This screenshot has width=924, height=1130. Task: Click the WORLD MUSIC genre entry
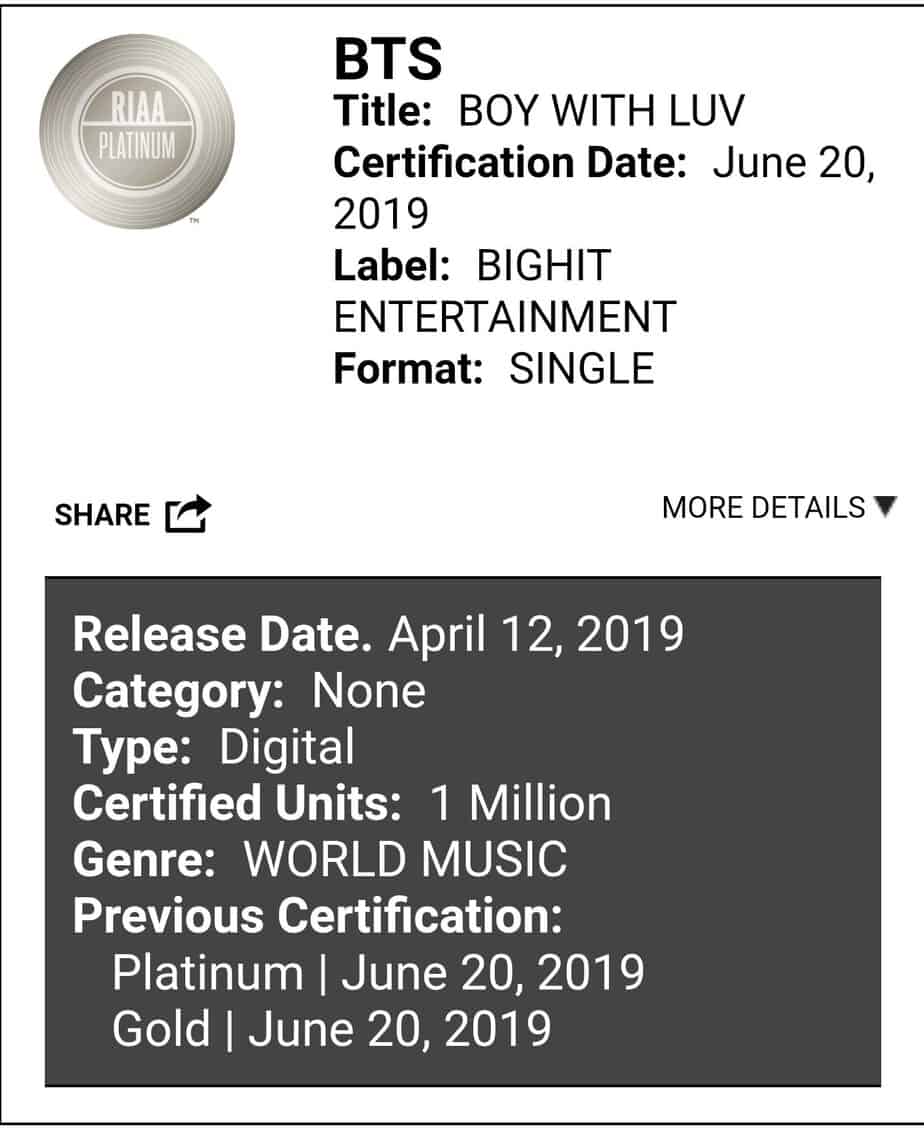click(x=405, y=859)
